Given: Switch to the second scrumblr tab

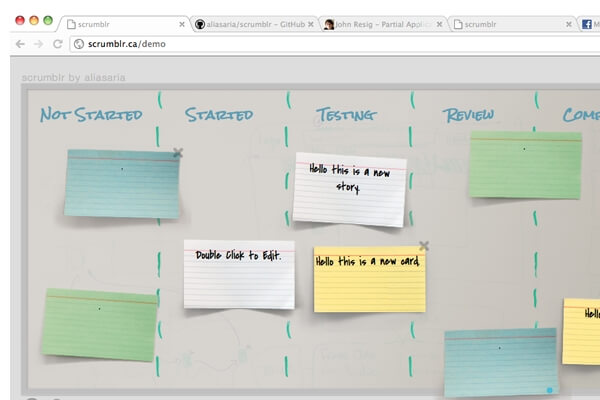Looking at the screenshot, I should [x=505, y=23].
